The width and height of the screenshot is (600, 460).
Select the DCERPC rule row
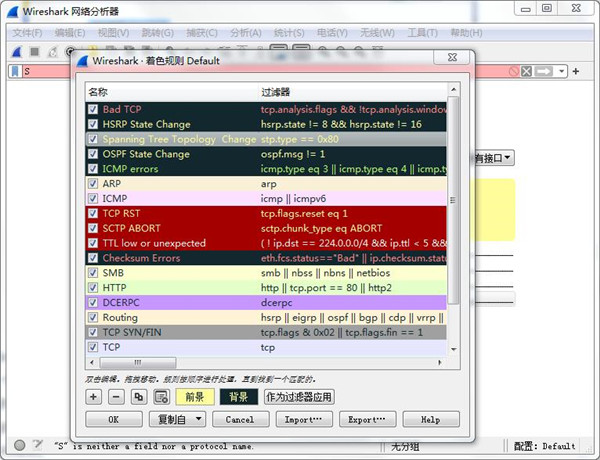click(x=266, y=302)
